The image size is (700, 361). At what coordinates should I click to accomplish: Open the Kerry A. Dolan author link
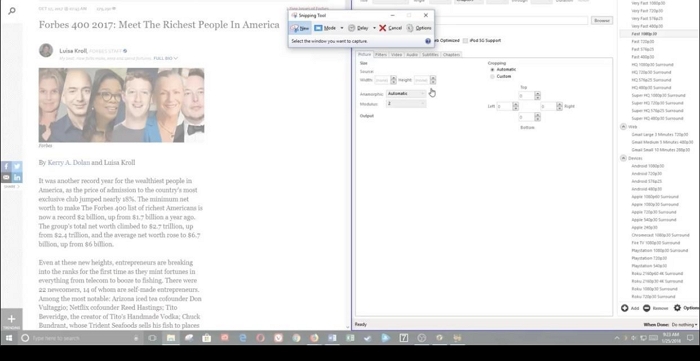point(69,163)
